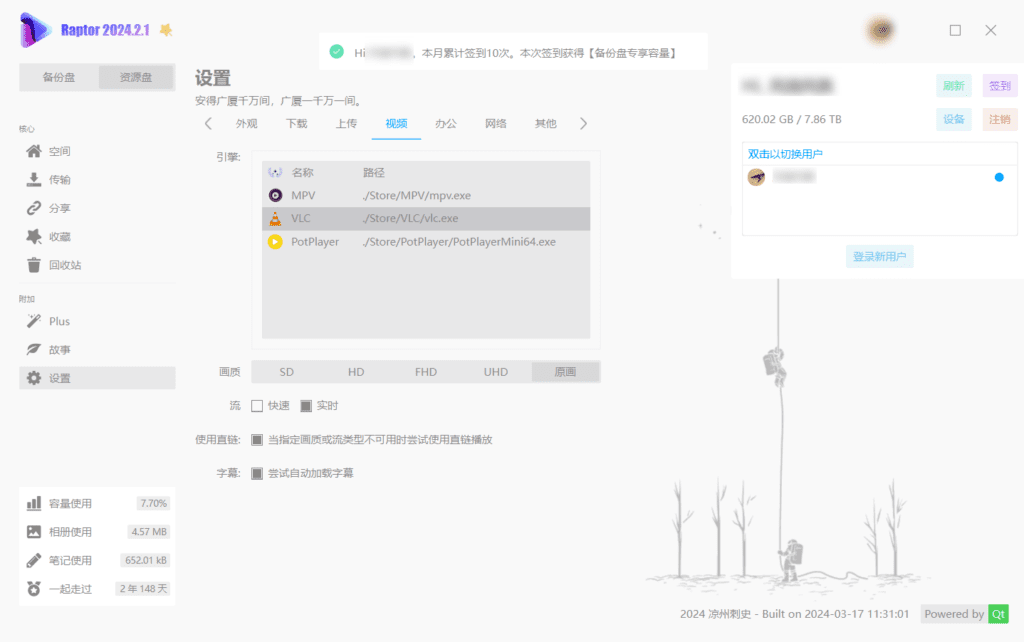Switch to 备份盘 drive

pos(59,77)
